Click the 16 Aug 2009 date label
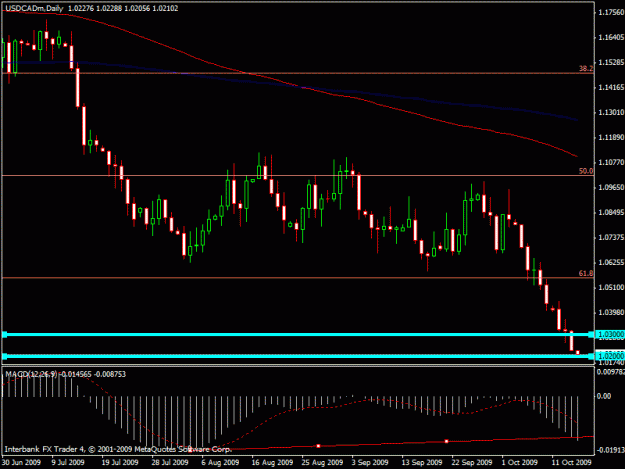Image resolution: width=625 pixels, height=469 pixels. 272,462
